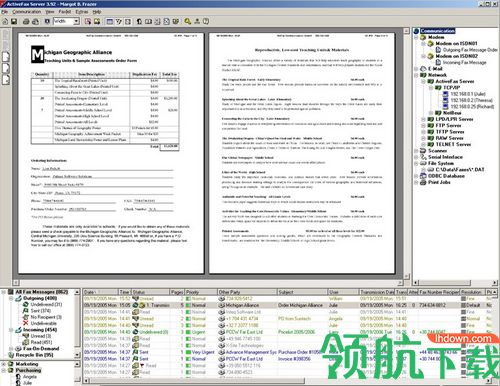This screenshot has height=386, width=500.
Task: Select the PCDW Far East Undelivered row
Action: [288, 332]
